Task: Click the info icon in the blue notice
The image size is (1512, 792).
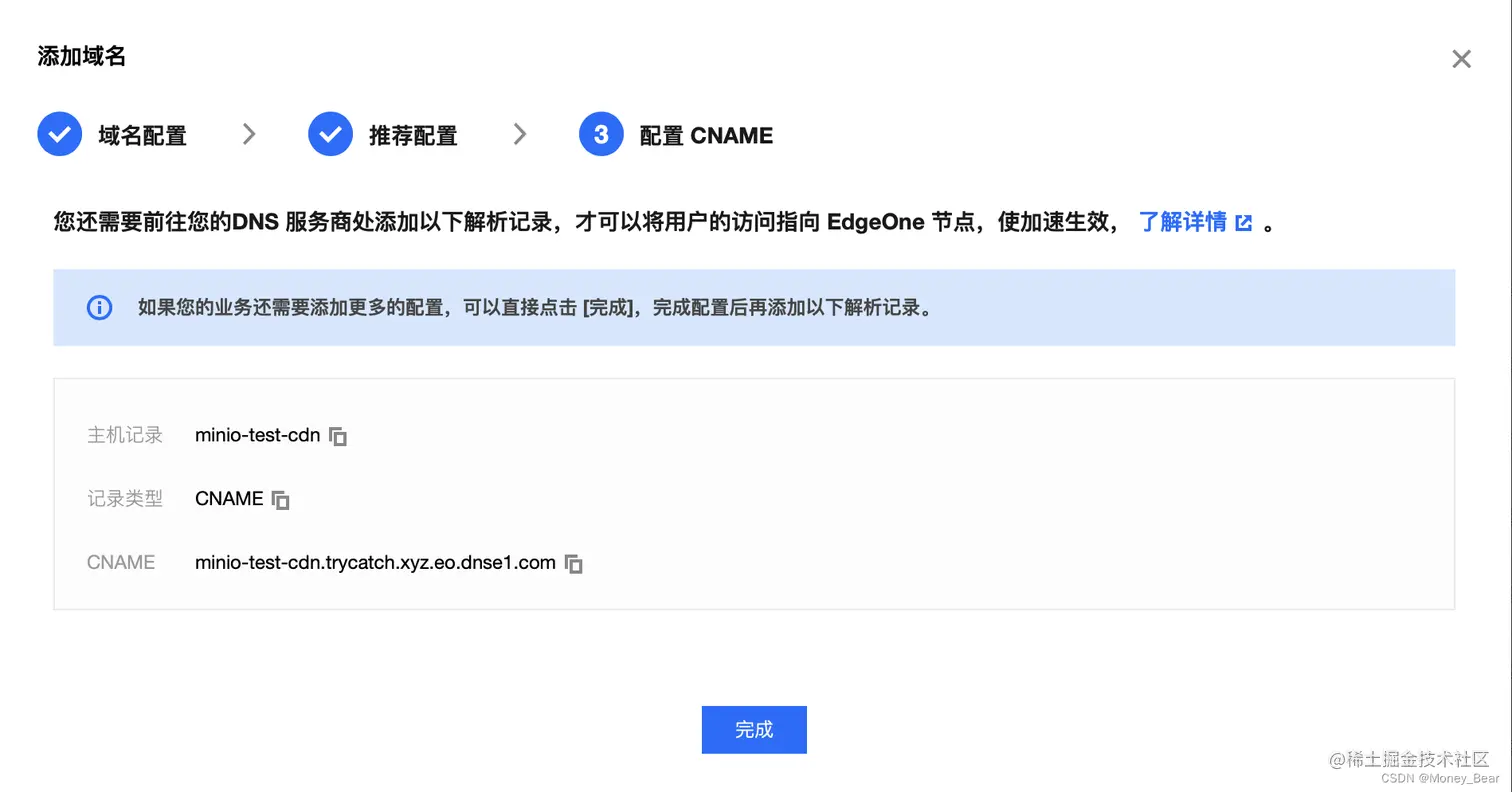Action: point(99,307)
